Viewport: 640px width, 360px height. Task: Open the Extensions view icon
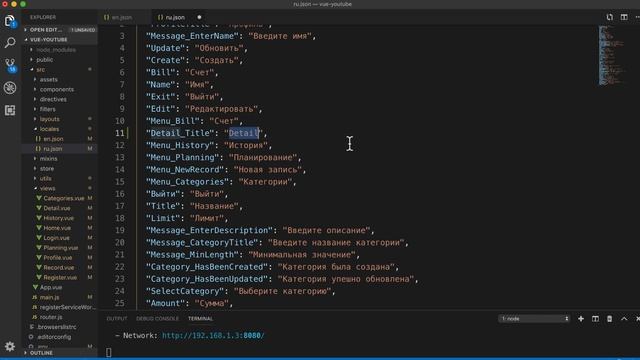pos(10,110)
